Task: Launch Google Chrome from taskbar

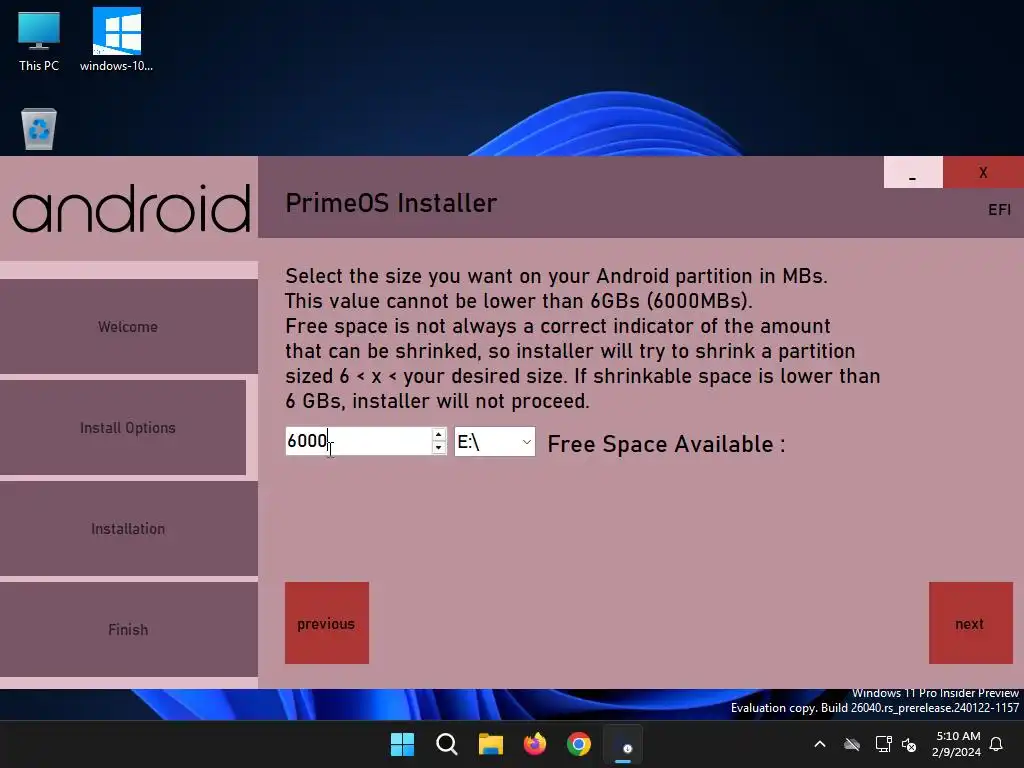Action: [579, 744]
